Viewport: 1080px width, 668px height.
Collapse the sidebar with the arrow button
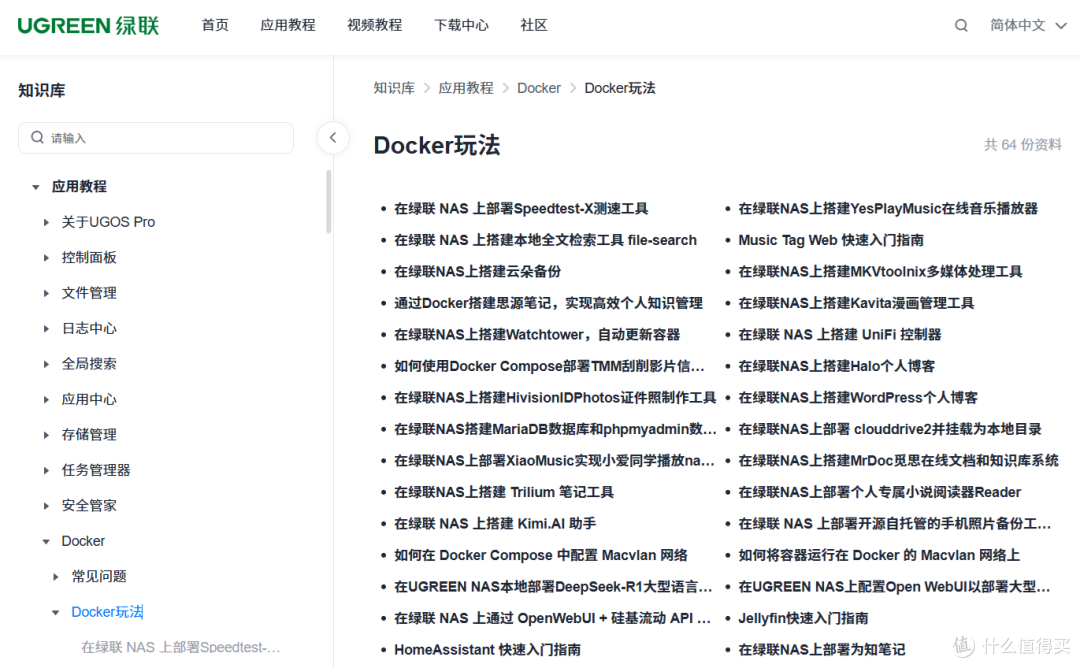click(333, 138)
